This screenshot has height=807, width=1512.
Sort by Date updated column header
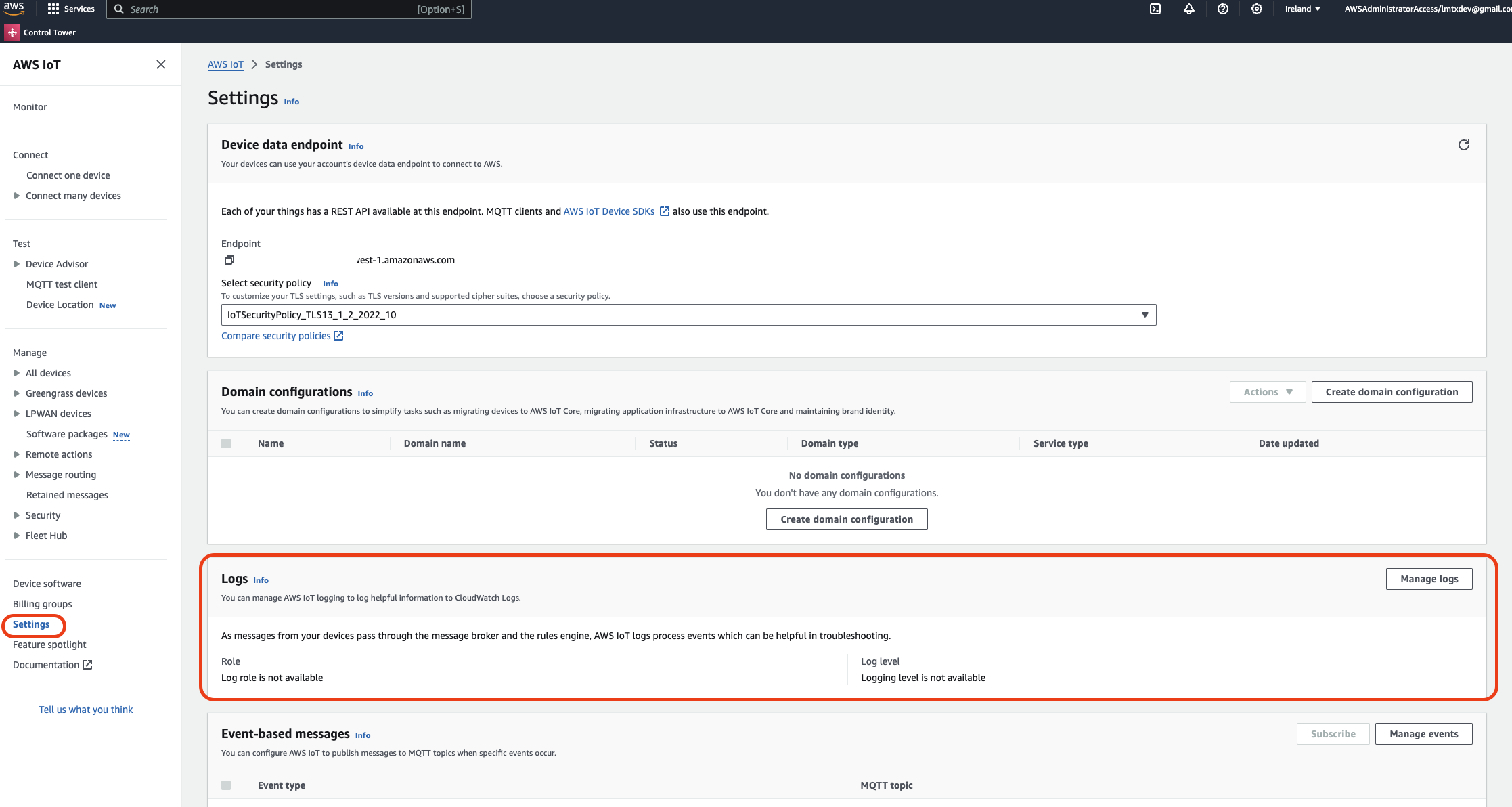pos(1289,443)
